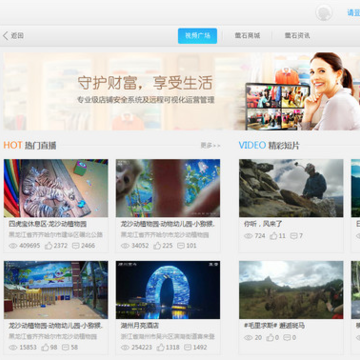Click the HOT 热门直播 heading
The width and height of the screenshot is (360, 360).
[30, 145]
